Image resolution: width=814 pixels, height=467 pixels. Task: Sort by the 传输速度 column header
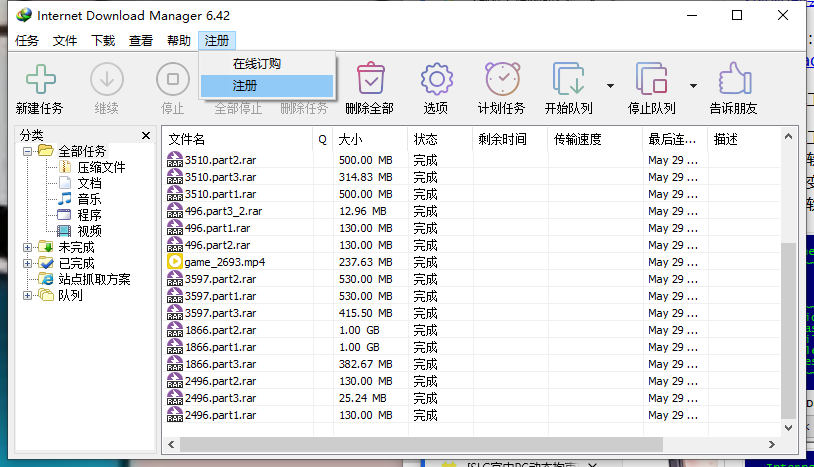595,139
